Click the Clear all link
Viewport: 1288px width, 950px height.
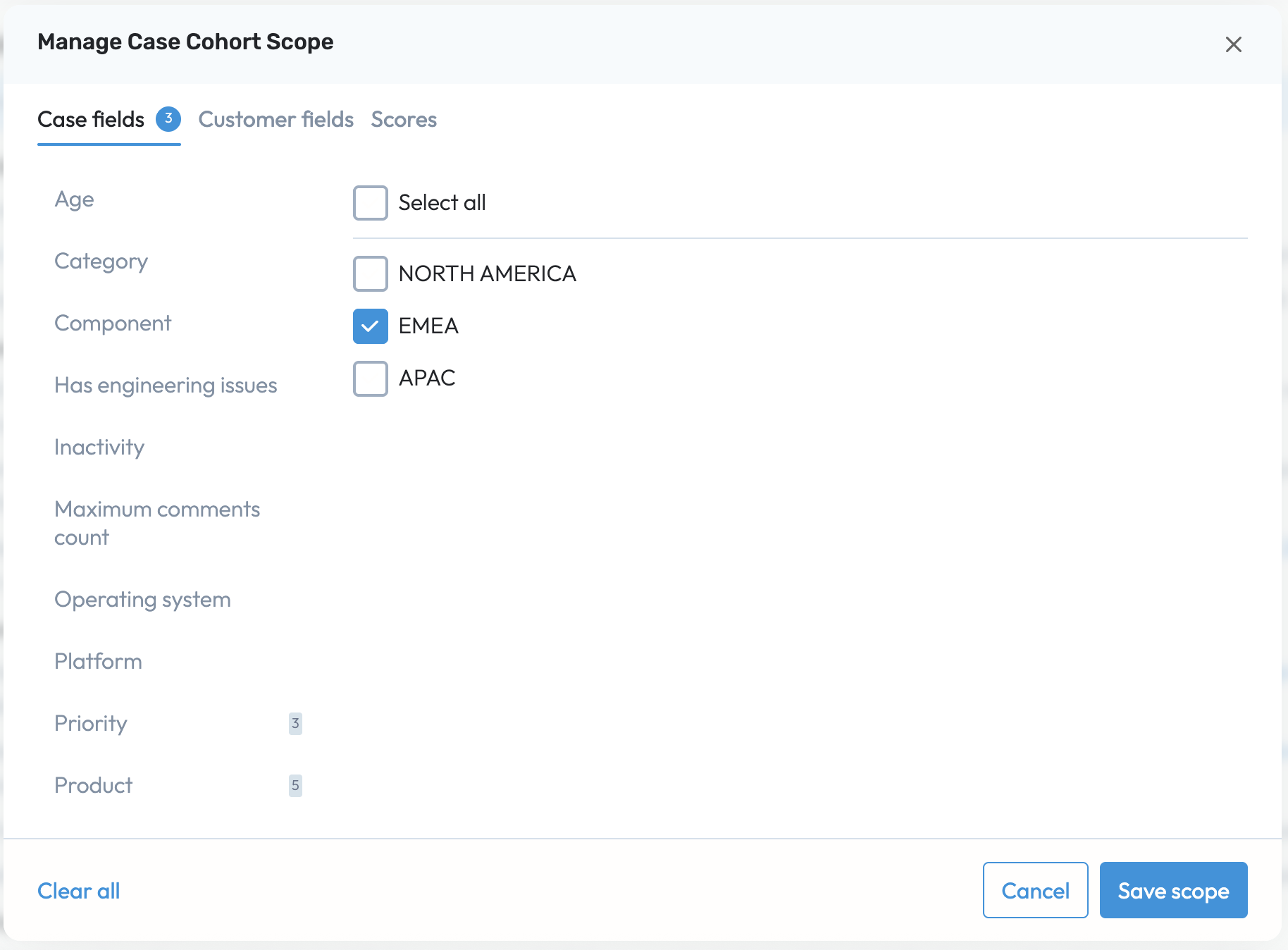click(x=79, y=891)
